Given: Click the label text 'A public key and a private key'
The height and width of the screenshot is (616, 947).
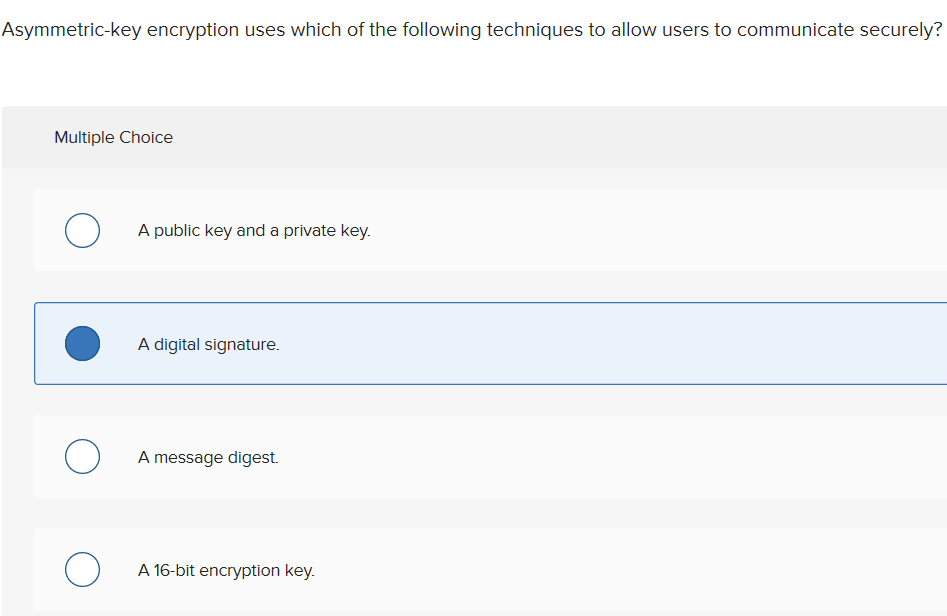Looking at the screenshot, I should point(254,230).
